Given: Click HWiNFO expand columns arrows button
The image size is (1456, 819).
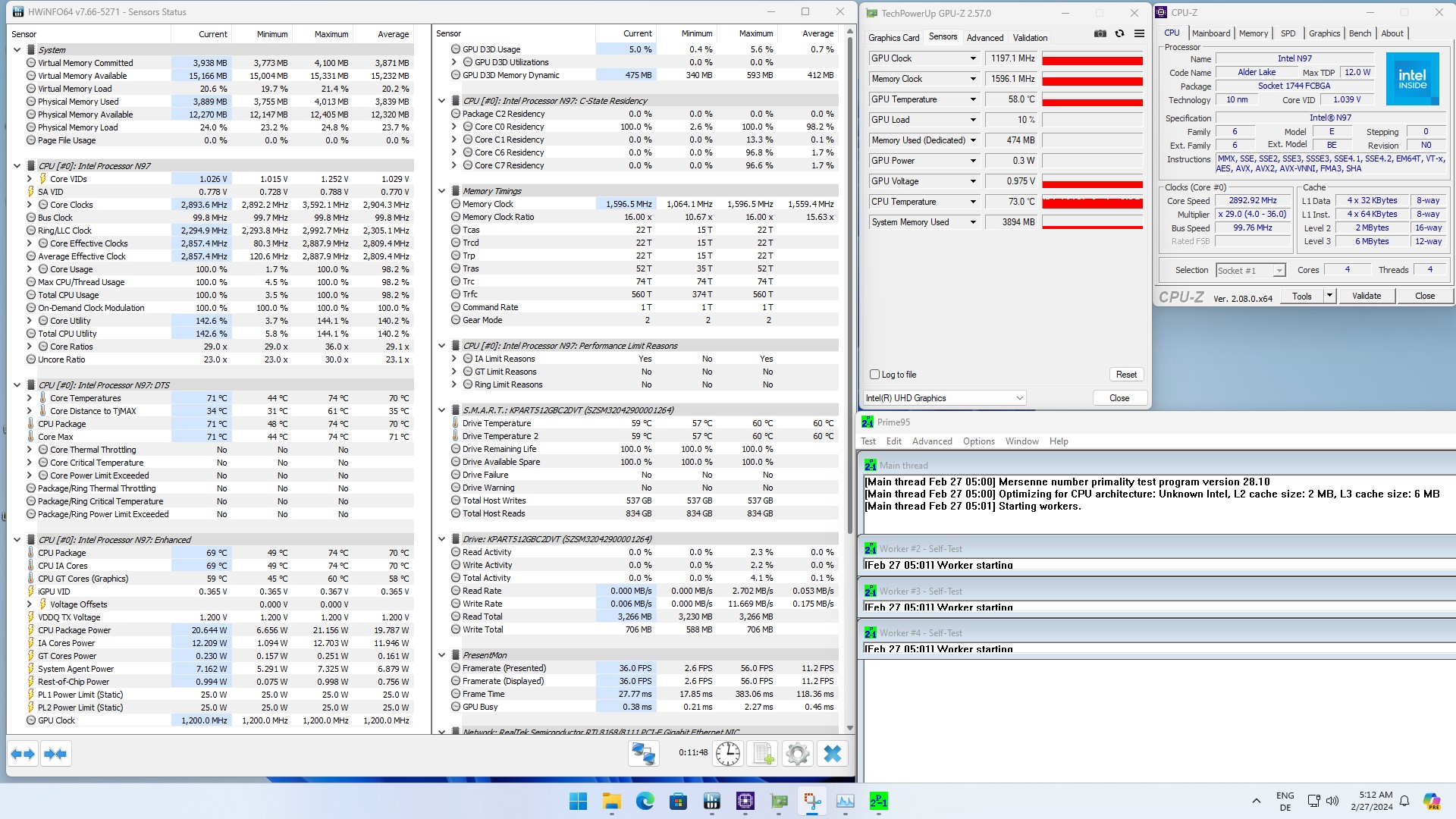Looking at the screenshot, I should (23, 754).
